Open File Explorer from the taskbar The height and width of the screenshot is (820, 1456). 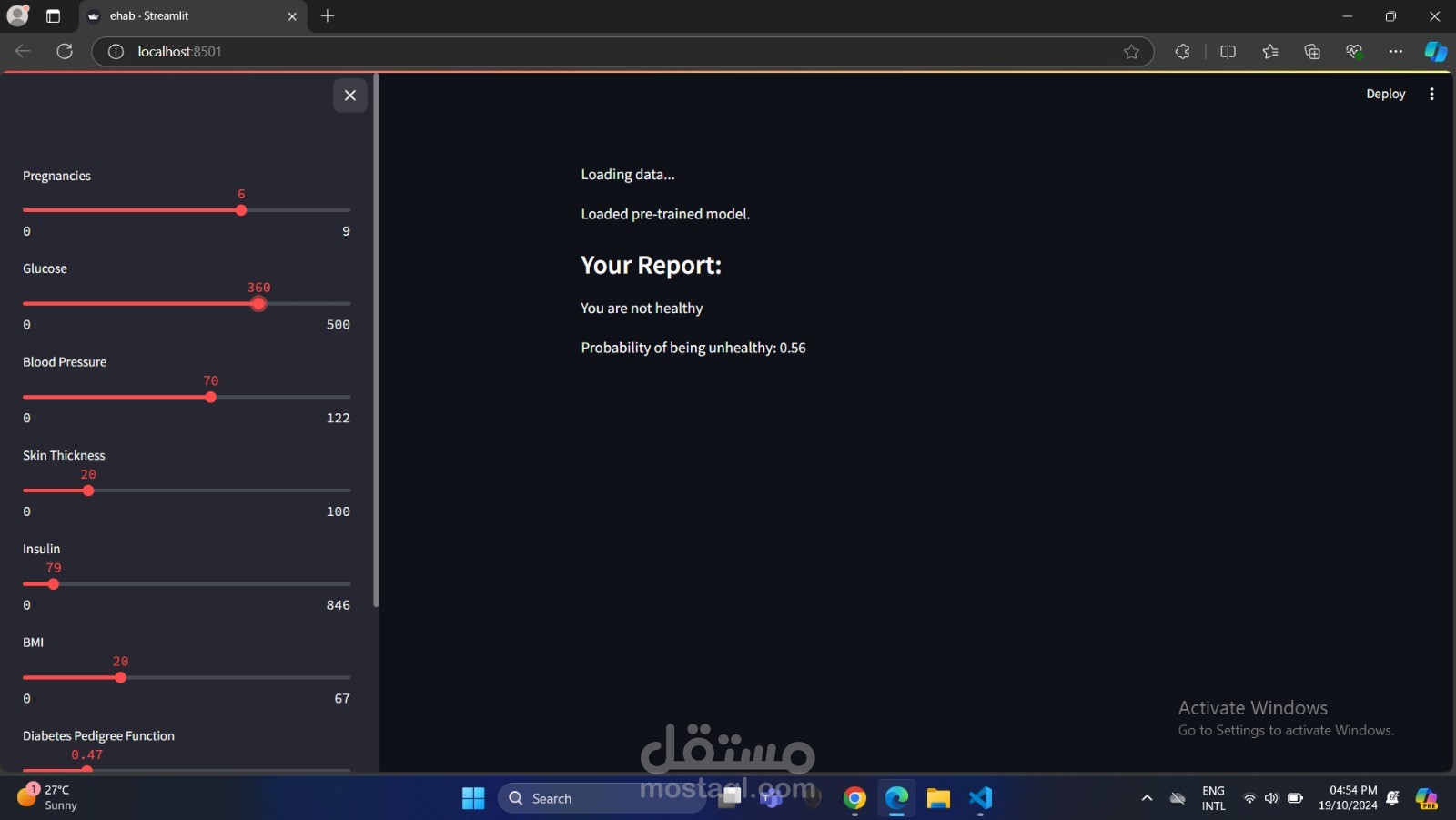(x=938, y=798)
